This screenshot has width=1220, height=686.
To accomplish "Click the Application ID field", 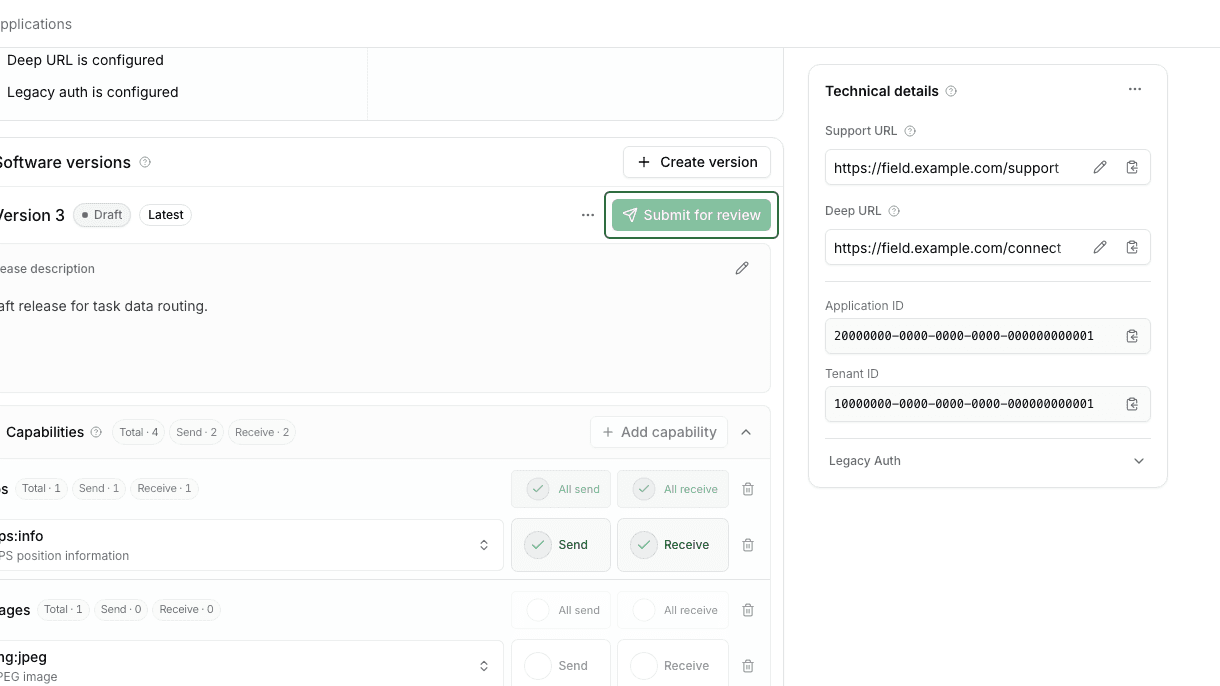I will [x=988, y=336].
